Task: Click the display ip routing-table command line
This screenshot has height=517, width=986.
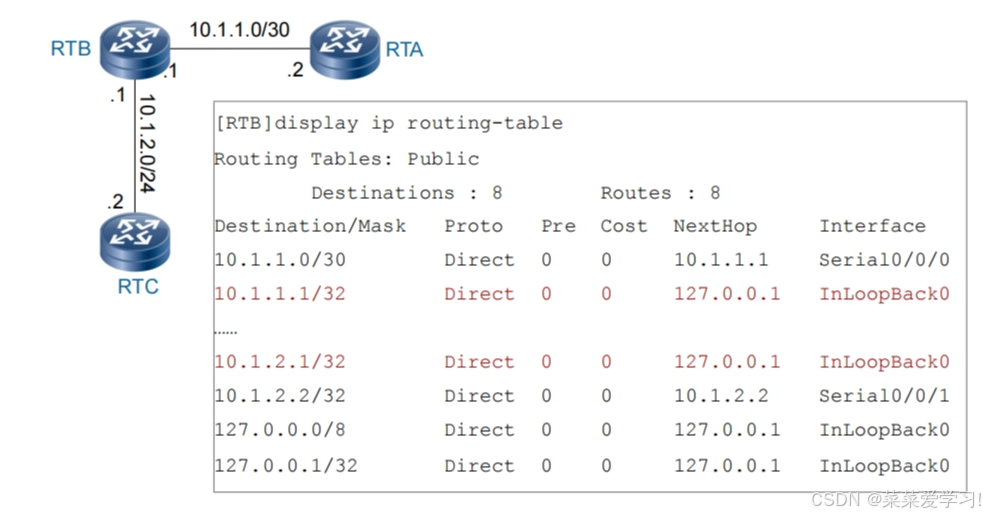Action: [x=389, y=124]
